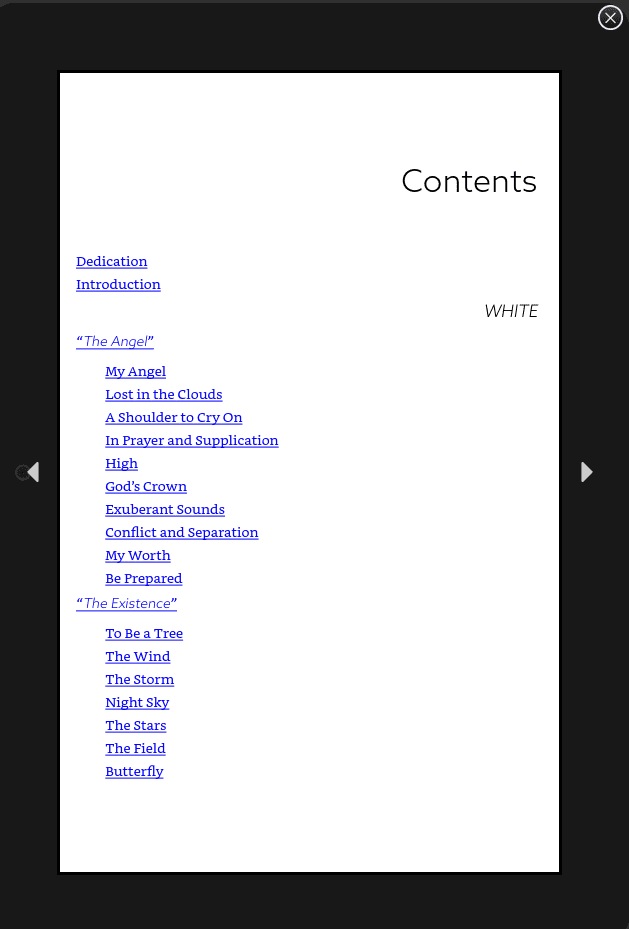Close the book preview viewer
Screen dimensions: 629x929
click(x=610, y=17)
